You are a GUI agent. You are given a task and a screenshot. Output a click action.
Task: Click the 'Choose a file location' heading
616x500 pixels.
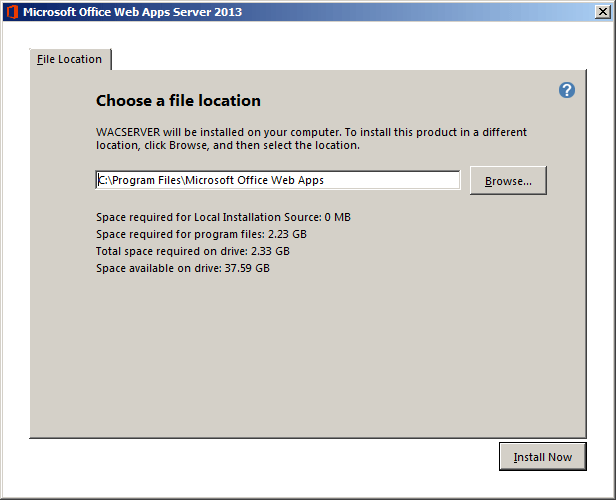point(178,101)
